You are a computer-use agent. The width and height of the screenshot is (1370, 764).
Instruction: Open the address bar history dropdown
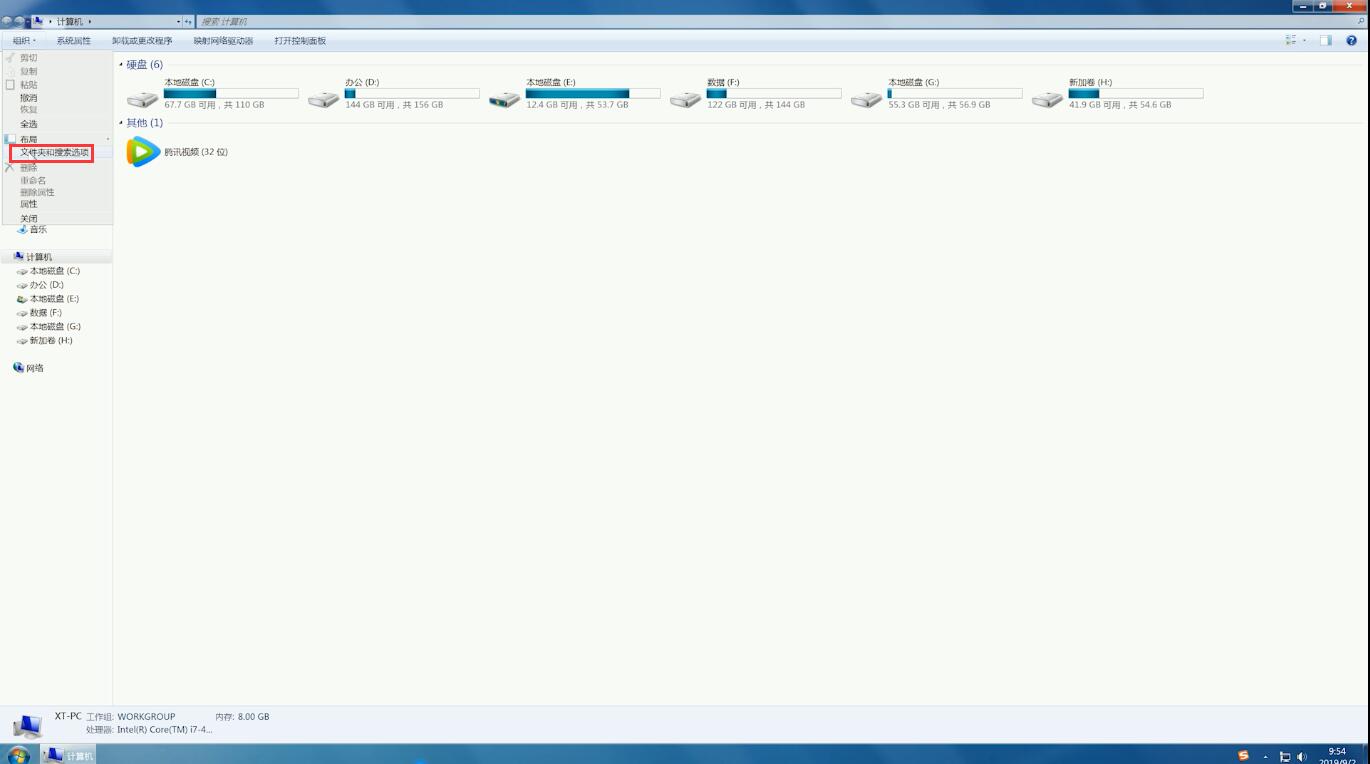tap(179, 21)
